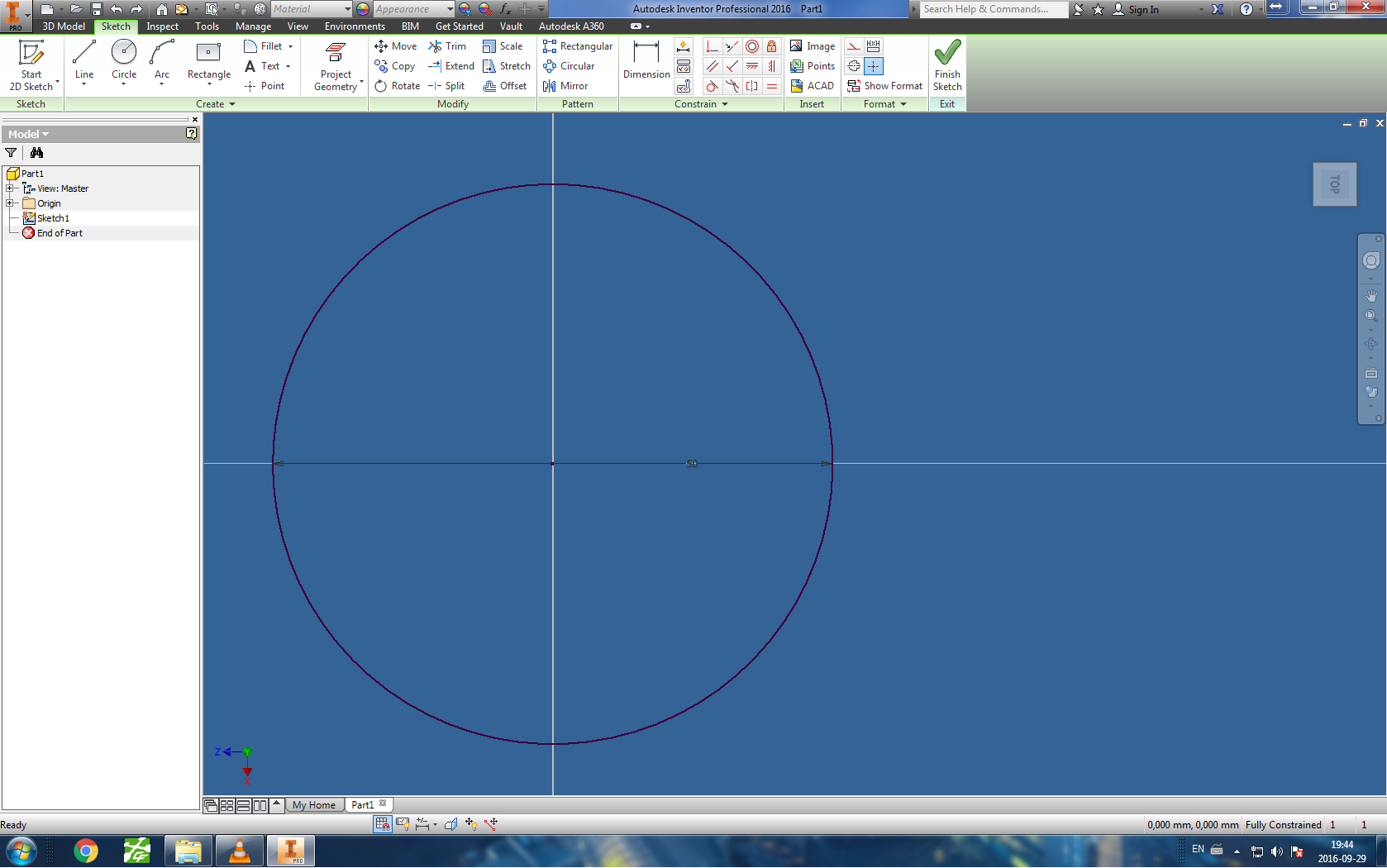The width and height of the screenshot is (1387, 868).
Task: Expand the Origin folder node
Action: coord(10,203)
